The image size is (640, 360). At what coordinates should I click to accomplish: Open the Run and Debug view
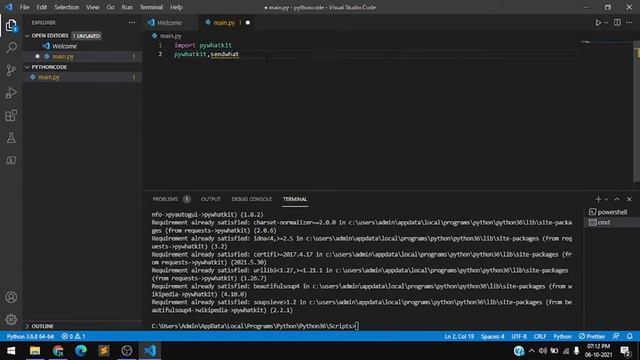(11, 93)
